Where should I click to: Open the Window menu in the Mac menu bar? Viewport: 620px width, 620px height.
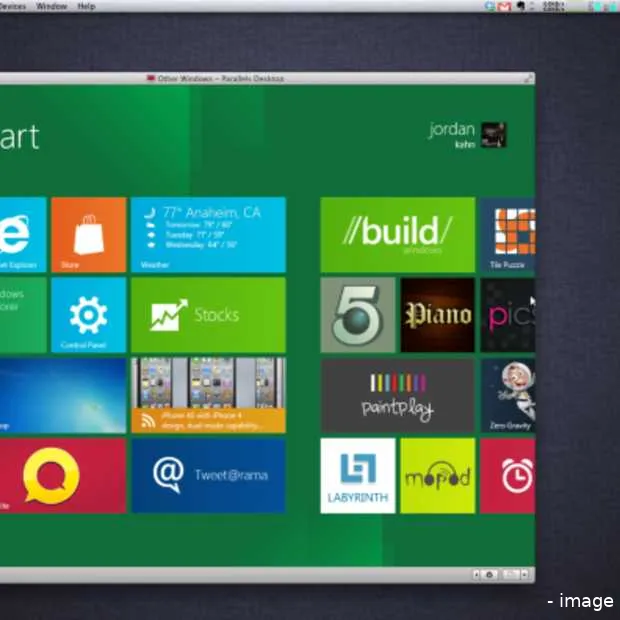(x=51, y=6)
